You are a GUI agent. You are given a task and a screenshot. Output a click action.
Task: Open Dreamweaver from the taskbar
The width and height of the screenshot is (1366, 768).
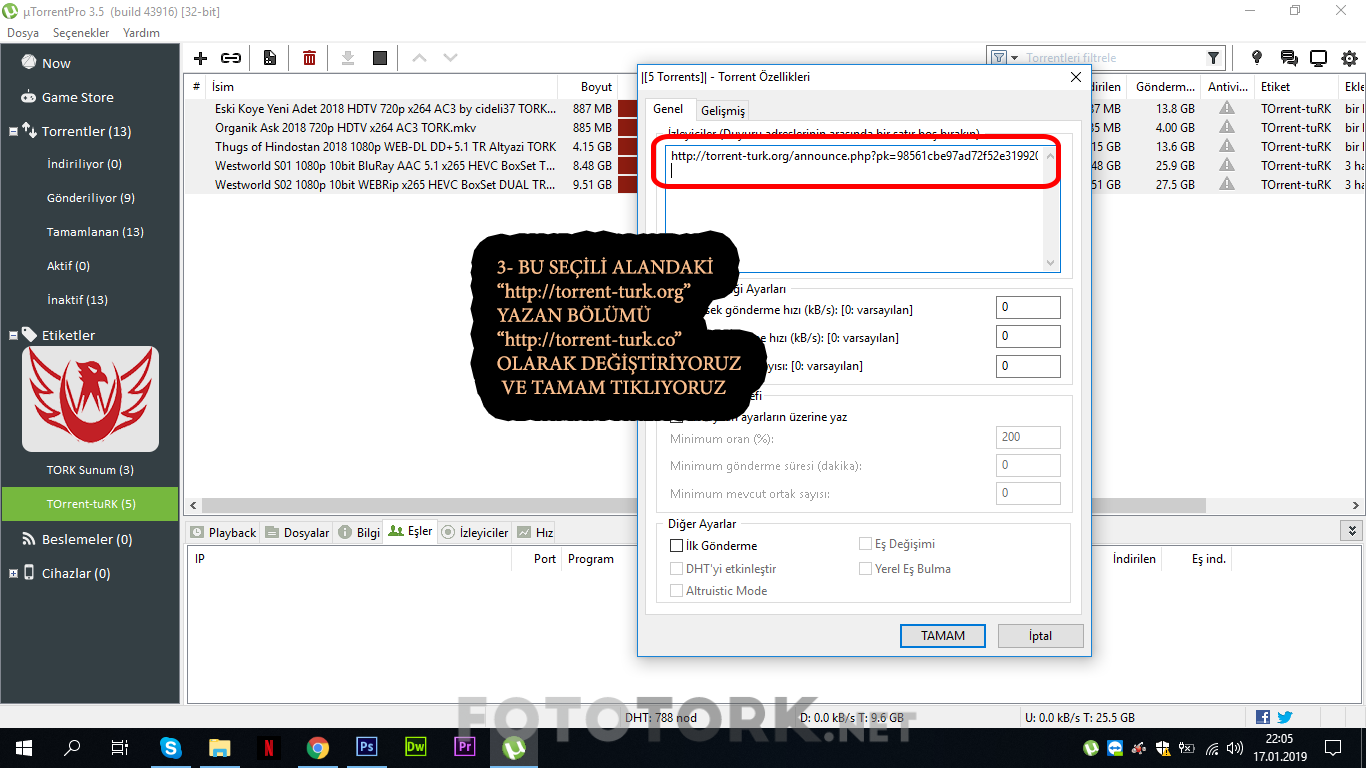415,747
